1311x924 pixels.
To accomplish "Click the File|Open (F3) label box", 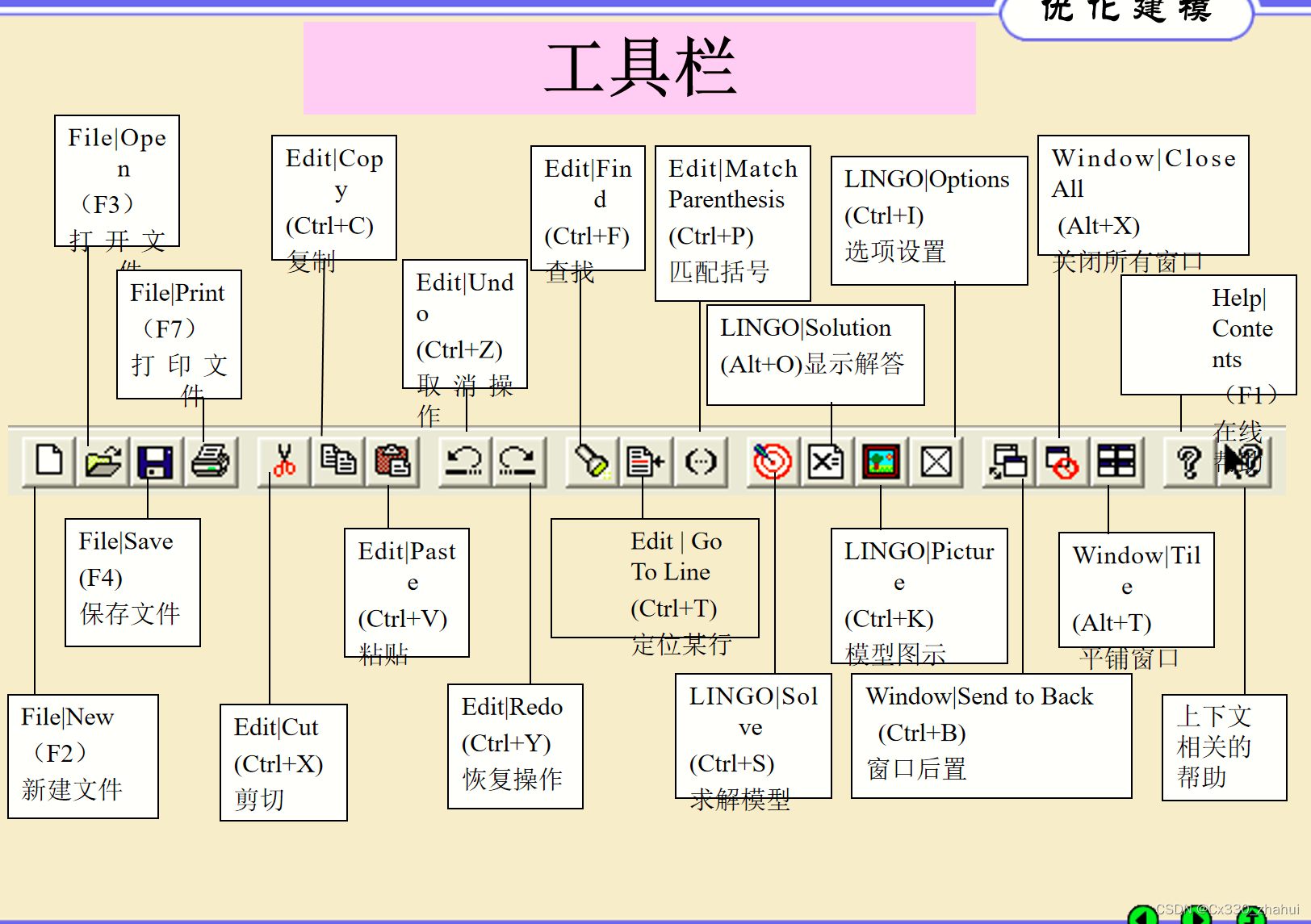I will click(x=117, y=181).
